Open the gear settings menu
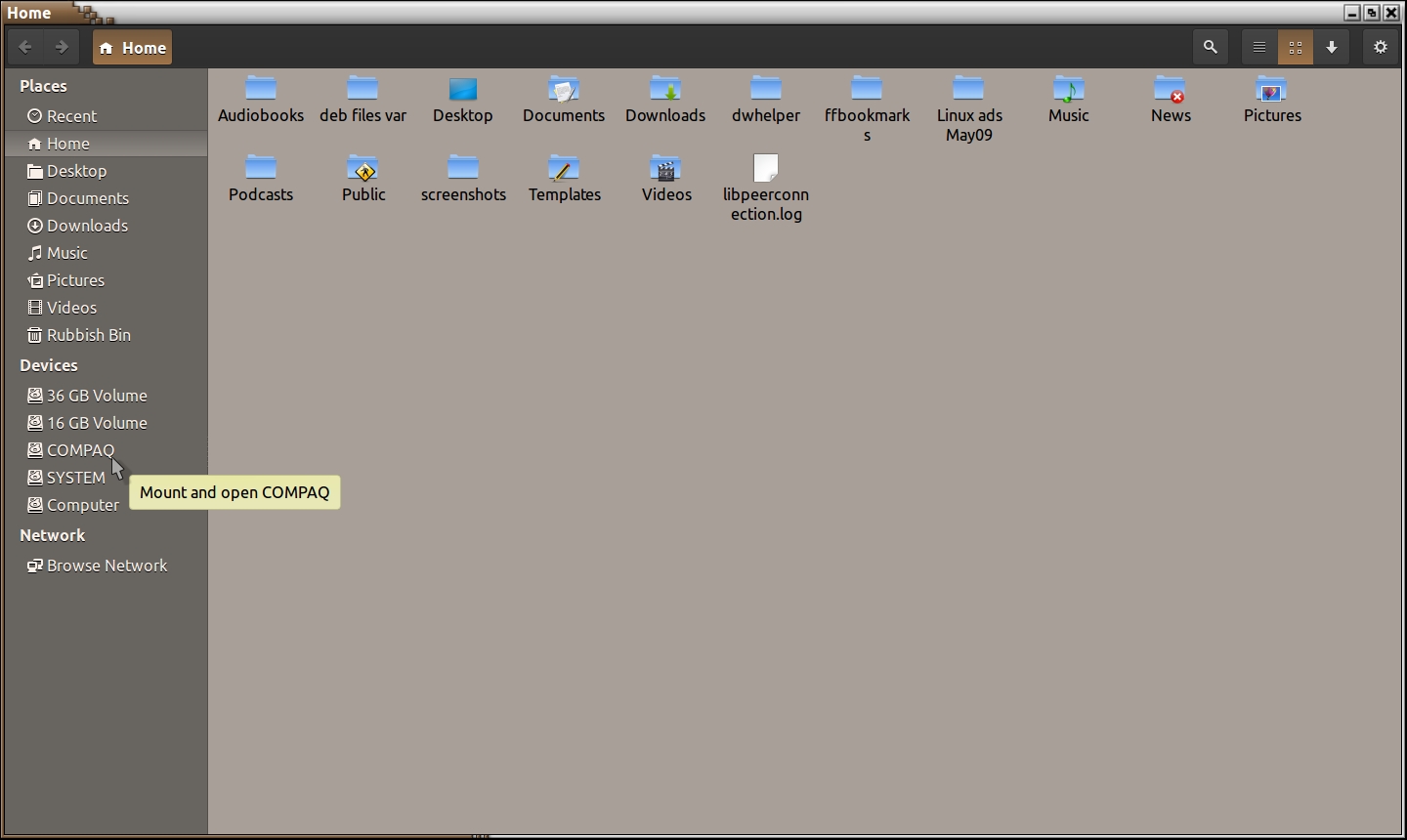Image resolution: width=1407 pixels, height=840 pixels. click(1380, 47)
